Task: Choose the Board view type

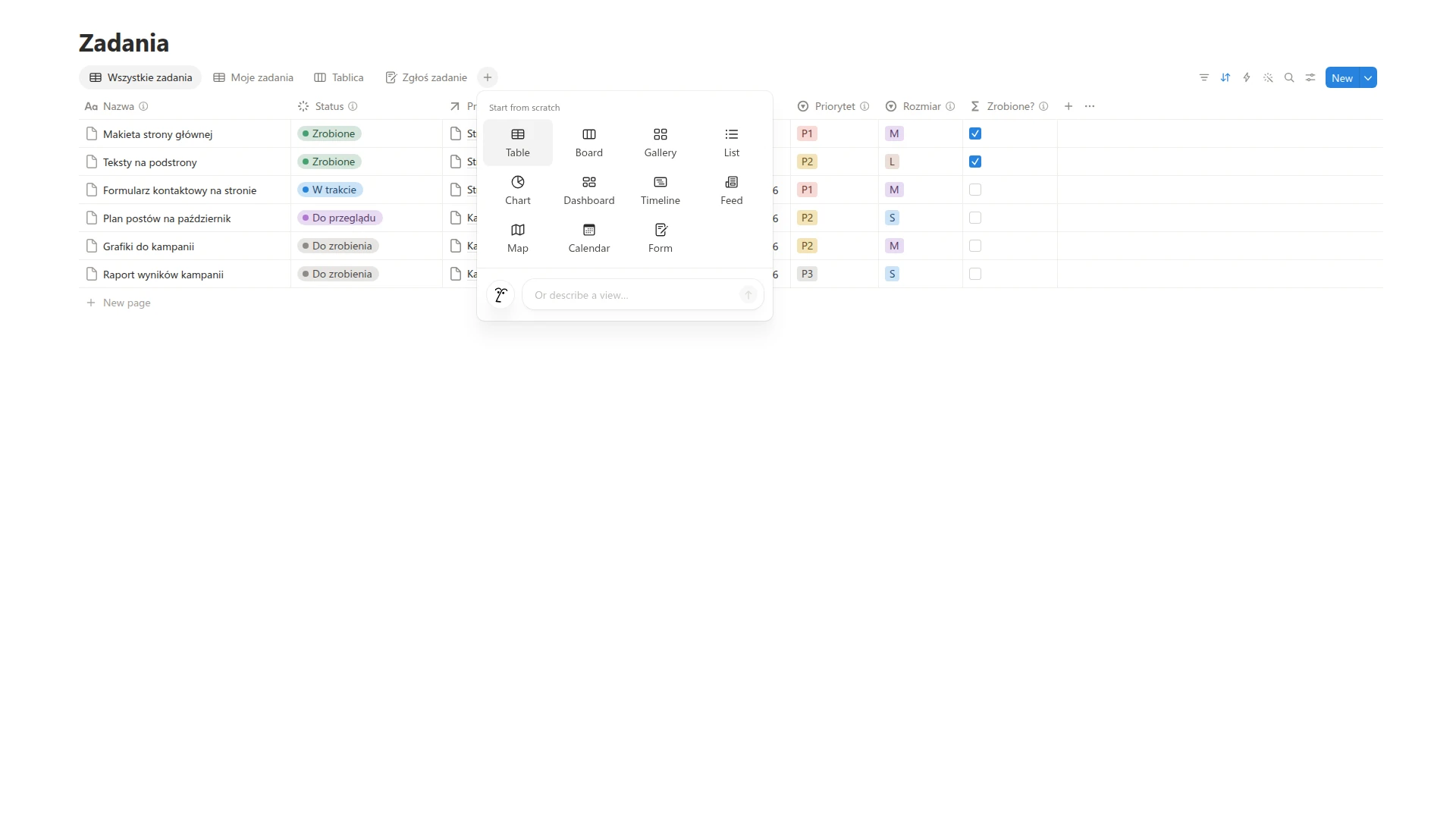Action: pos(589,143)
